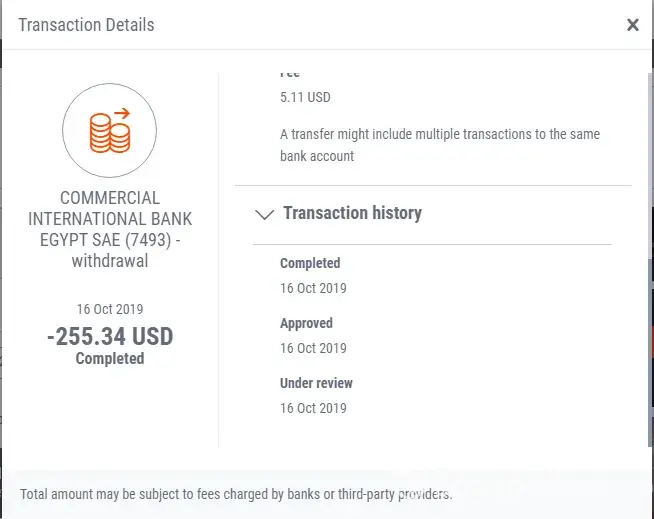
Task: Select the Under review history entry
Action: 316,384
